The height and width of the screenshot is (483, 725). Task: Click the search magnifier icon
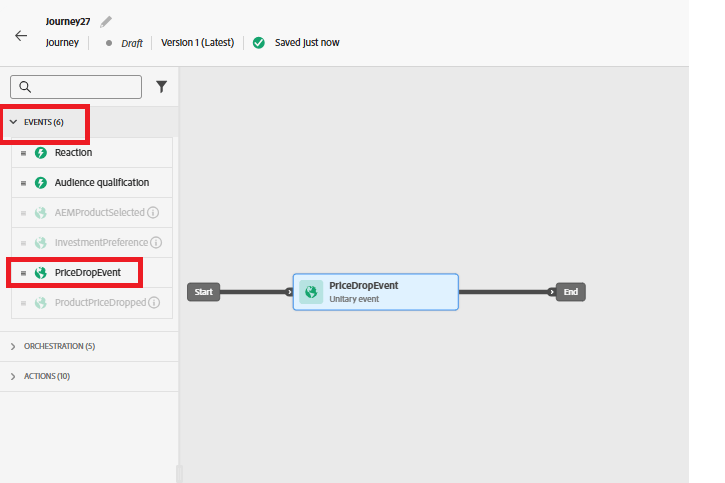25,87
